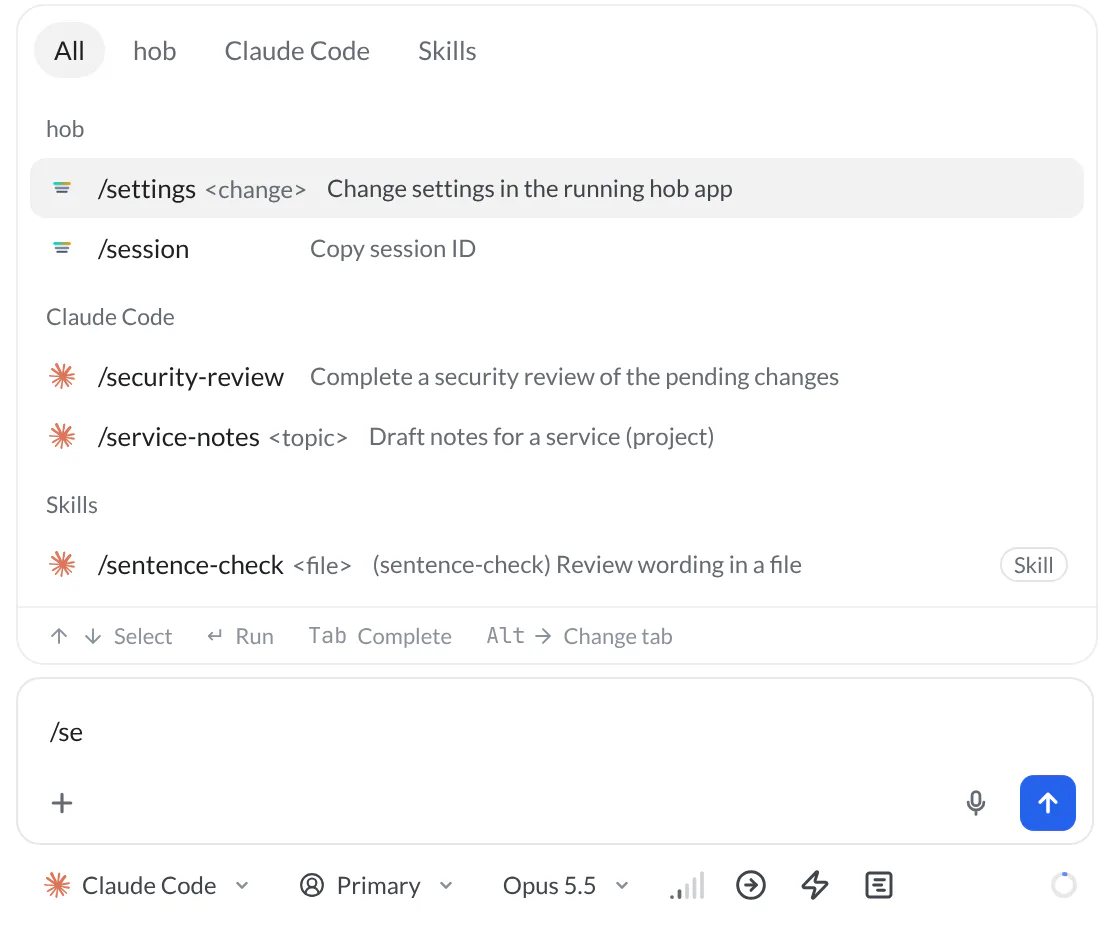Run the /security-review command
The width and height of the screenshot is (1114, 929).
tap(557, 376)
